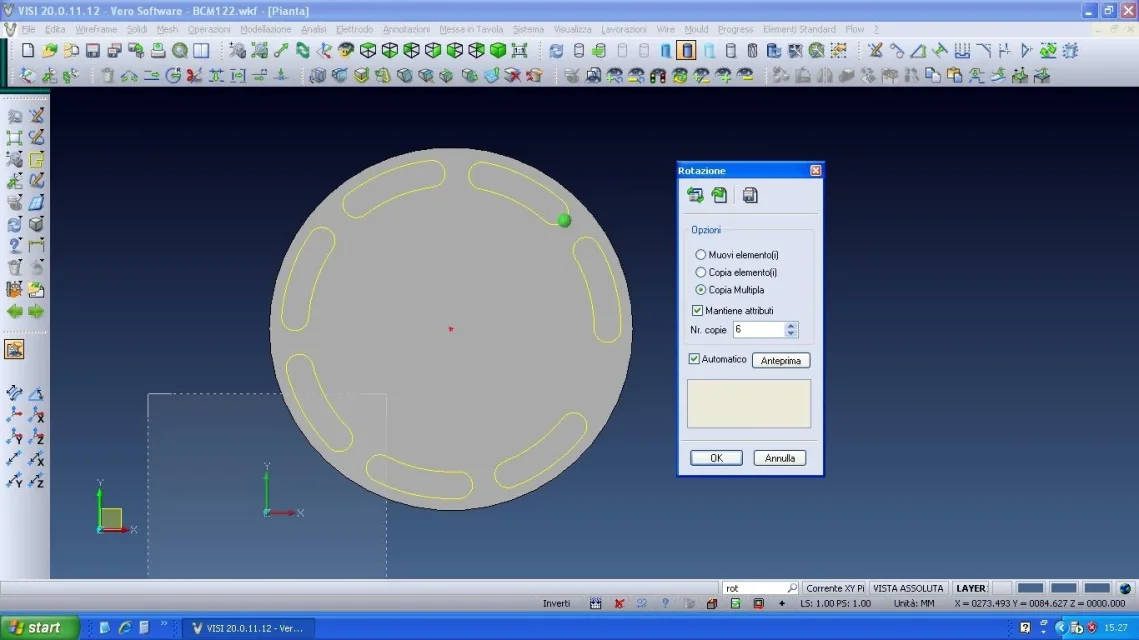
Task: Click the trash can icon in second toolbar row
Action: (108, 75)
